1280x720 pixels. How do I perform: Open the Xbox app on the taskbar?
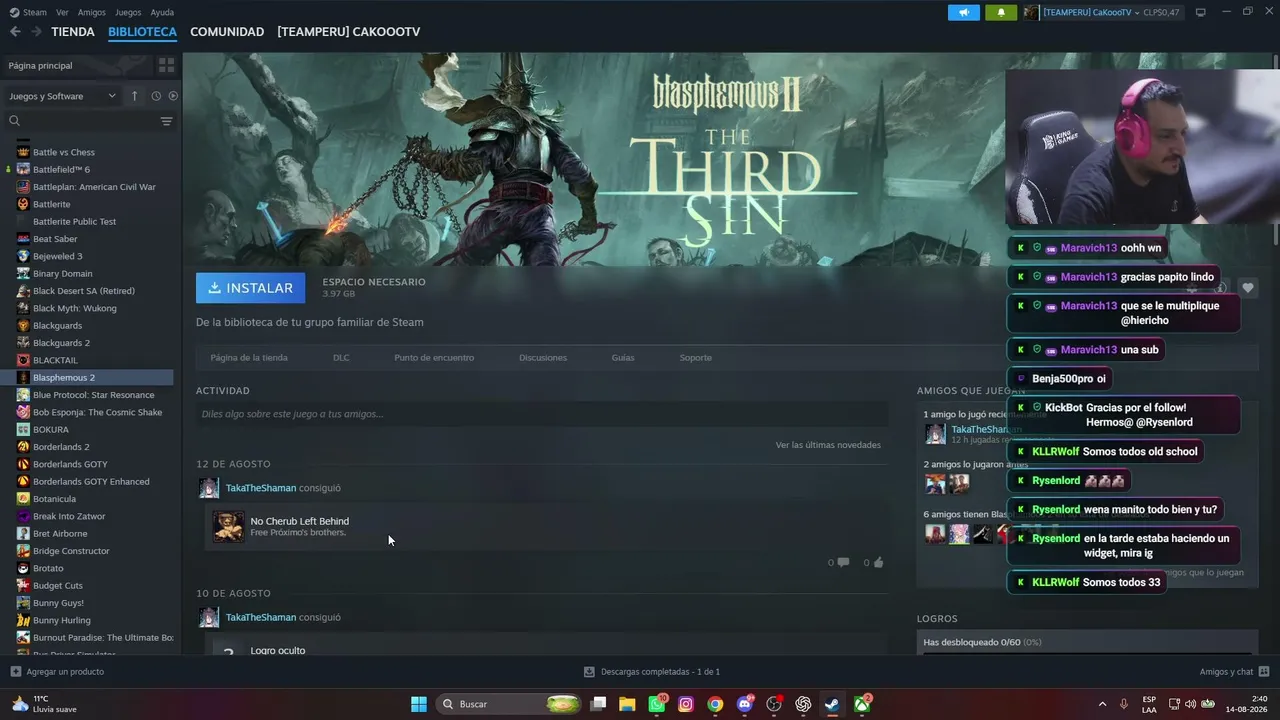861,704
